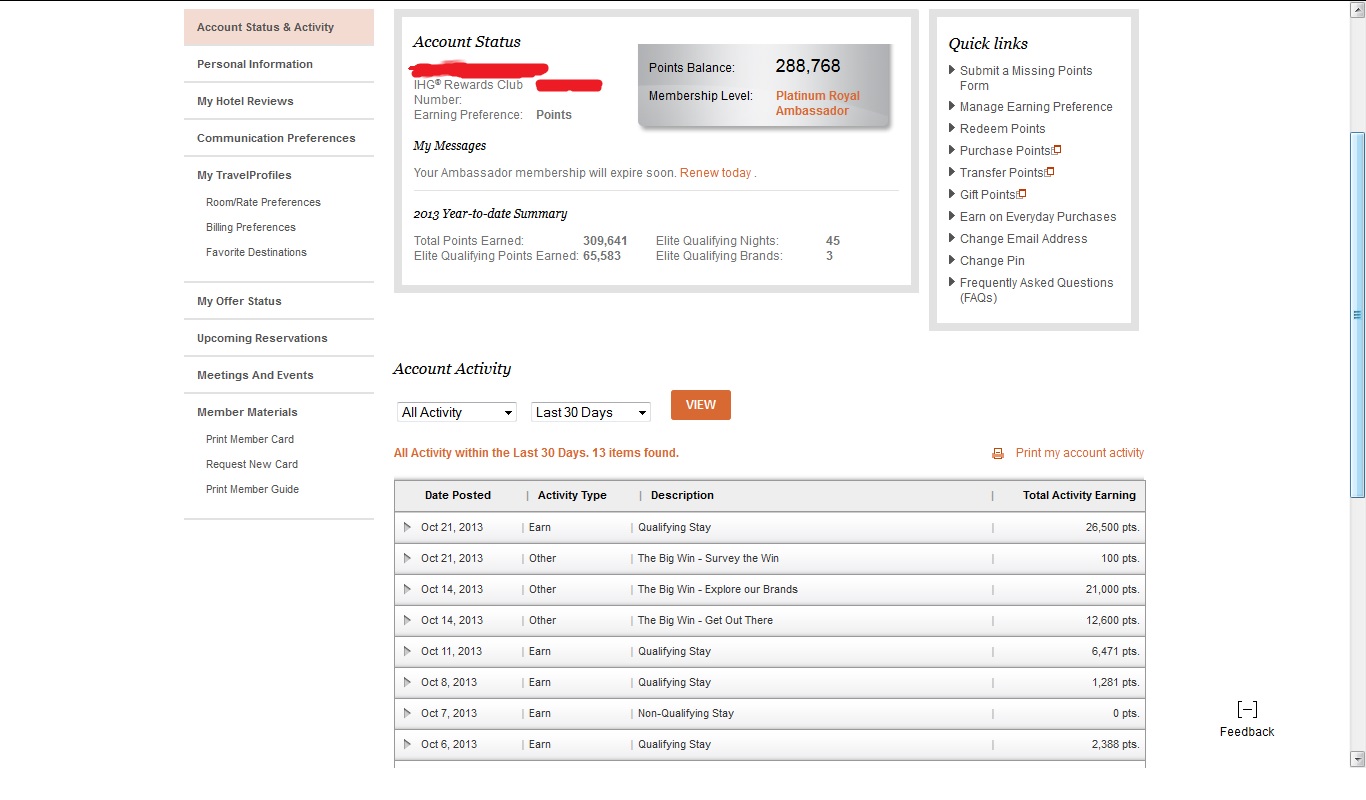1366x800 pixels.
Task: Click the Print Member Card link
Action: [x=250, y=439]
